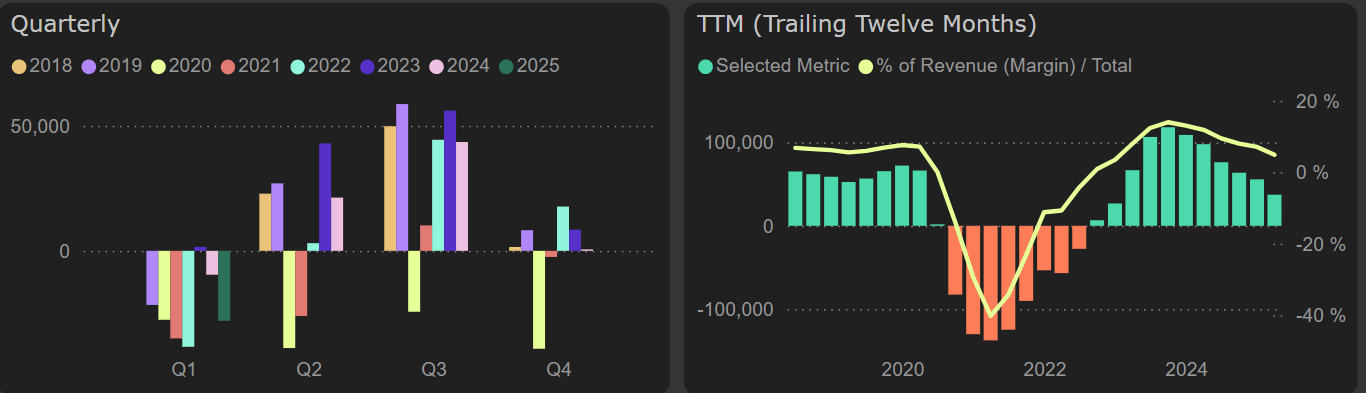Select the 2021 legend marker
The height and width of the screenshot is (393, 1366).
227,67
